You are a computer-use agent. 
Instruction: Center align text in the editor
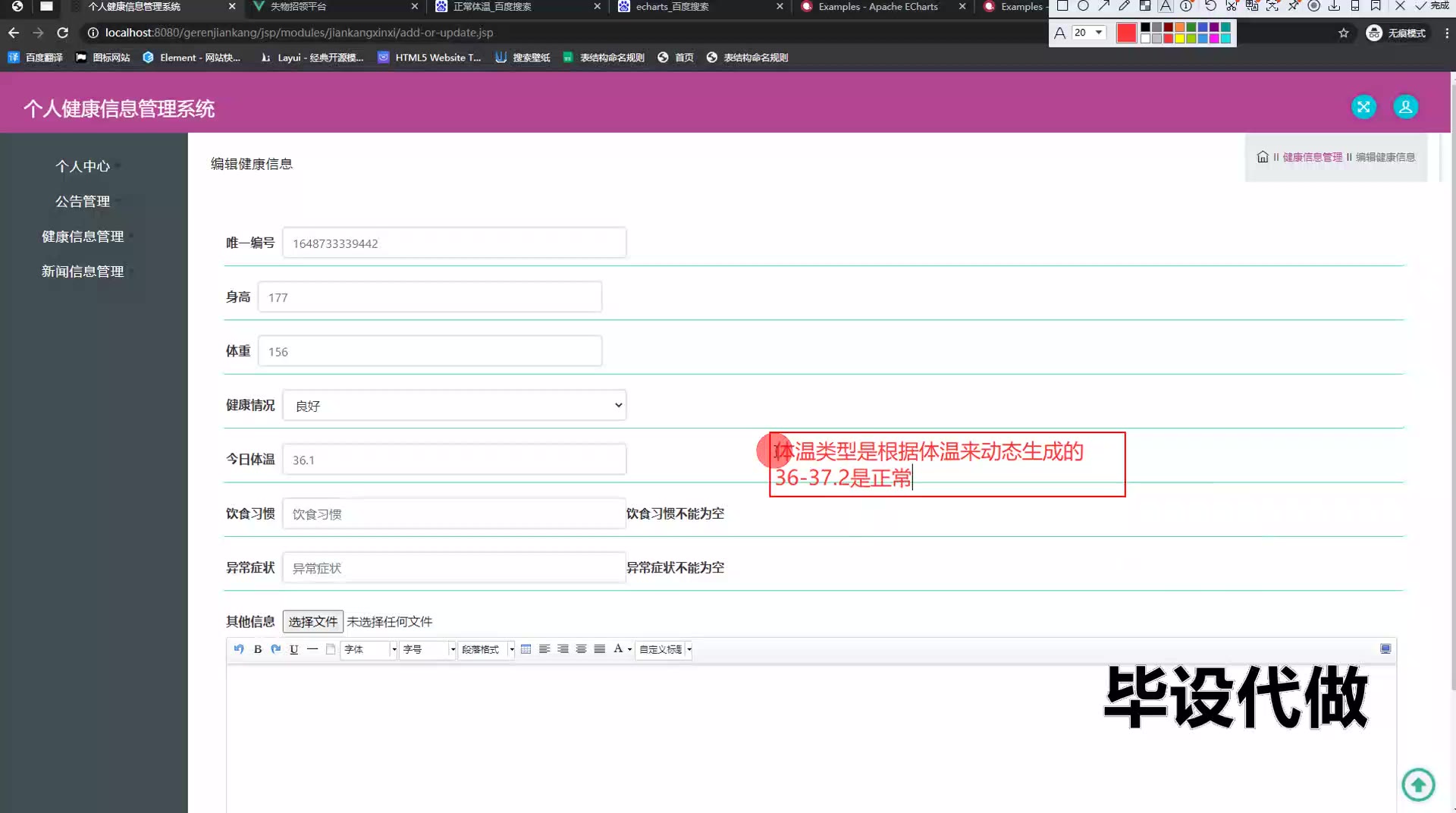[x=581, y=649]
